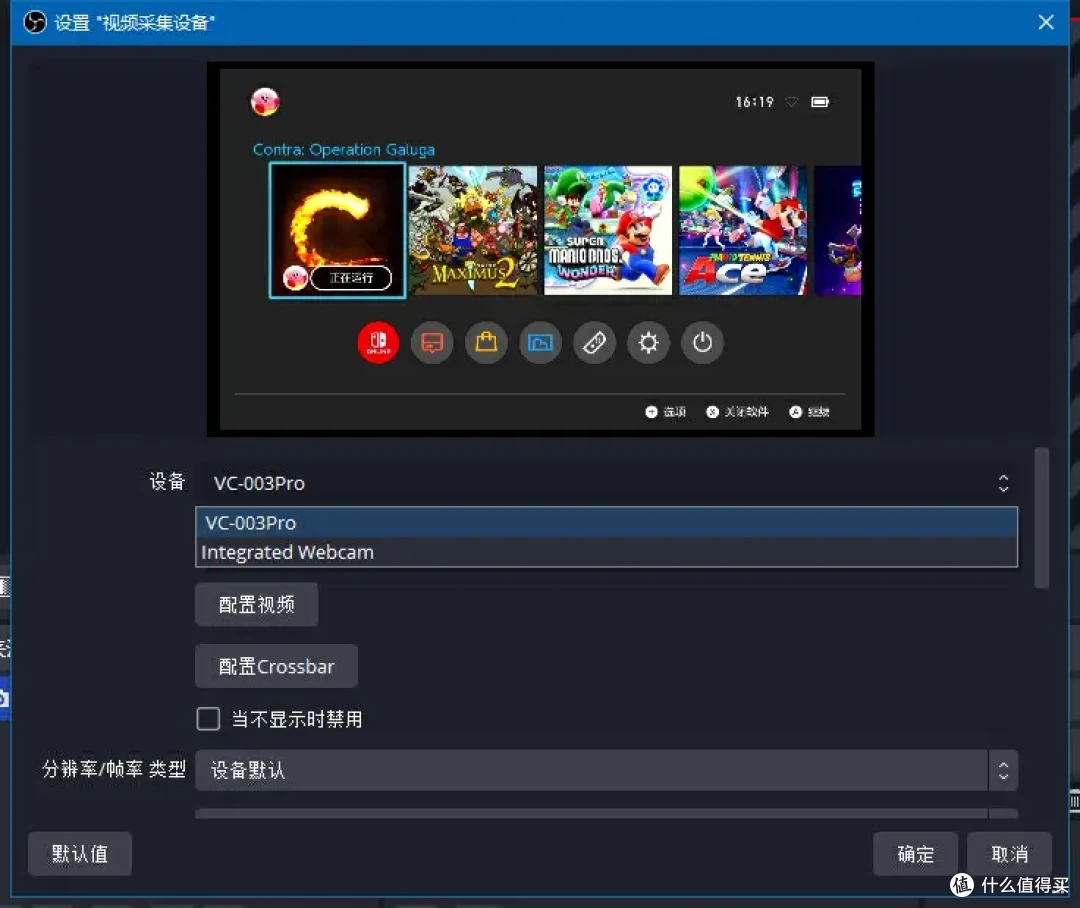Click the properties panel vertical scrollbar
The height and width of the screenshot is (908, 1080).
click(1042, 518)
